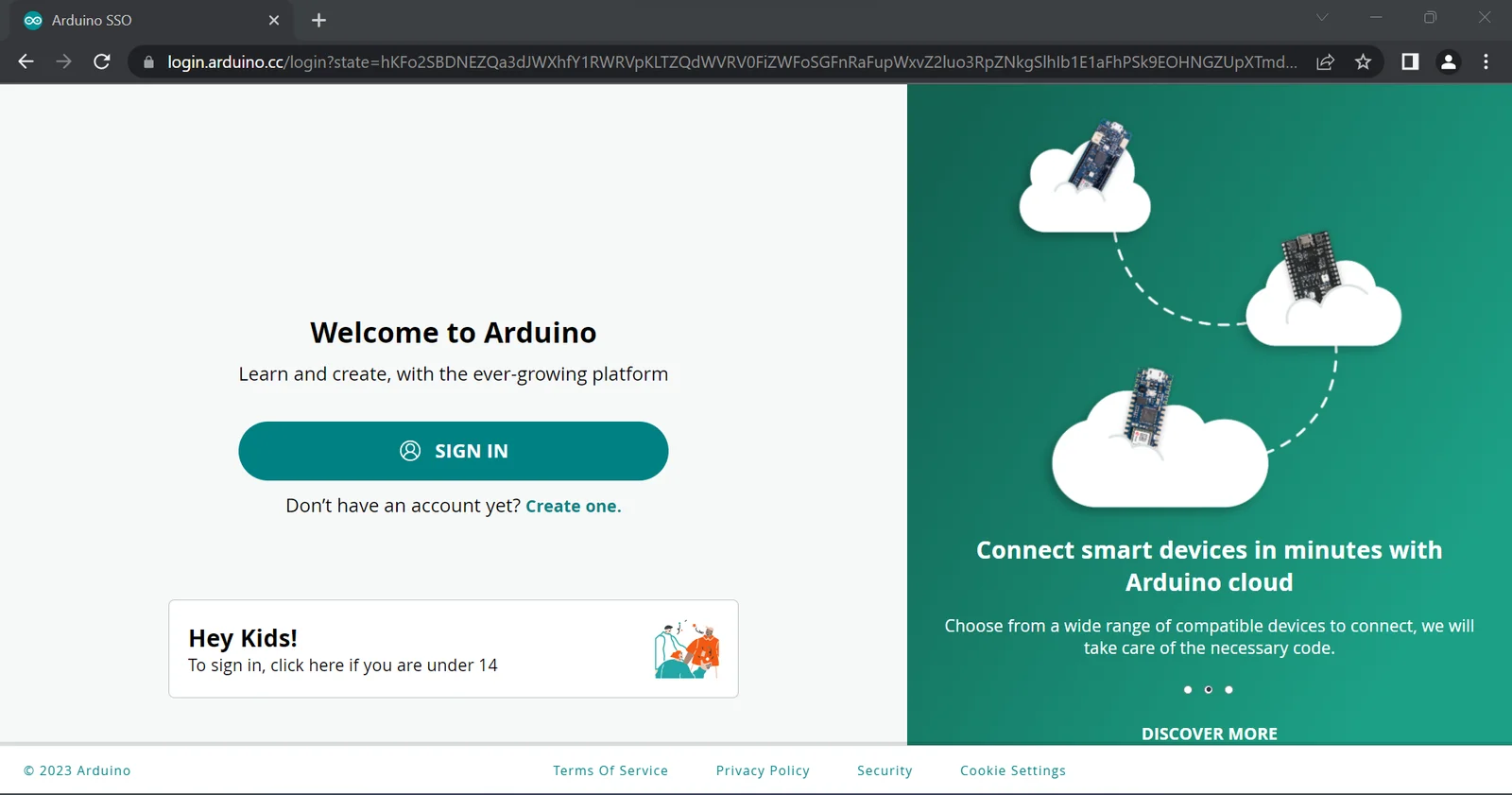This screenshot has height=795, width=1512.
Task: Open a new browser tab
Action: [318, 20]
